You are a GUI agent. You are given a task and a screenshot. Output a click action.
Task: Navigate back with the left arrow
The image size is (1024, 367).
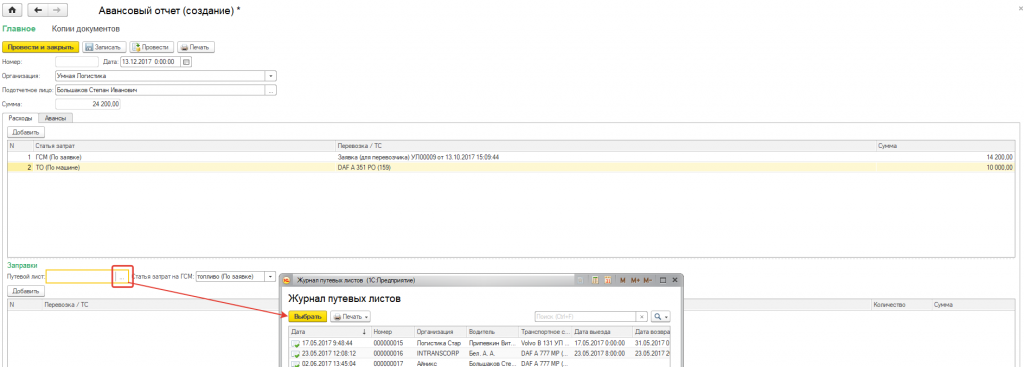[x=37, y=10]
